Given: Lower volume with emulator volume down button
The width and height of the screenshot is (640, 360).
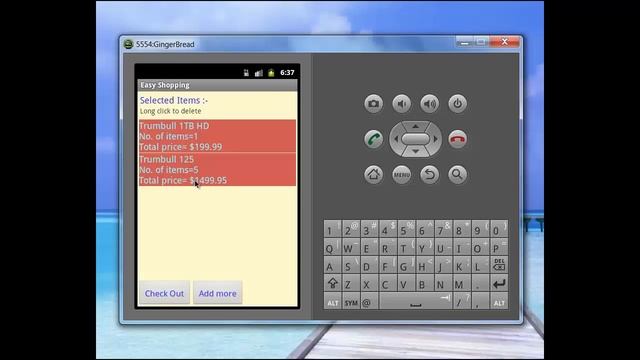Looking at the screenshot, I should 402,104.
